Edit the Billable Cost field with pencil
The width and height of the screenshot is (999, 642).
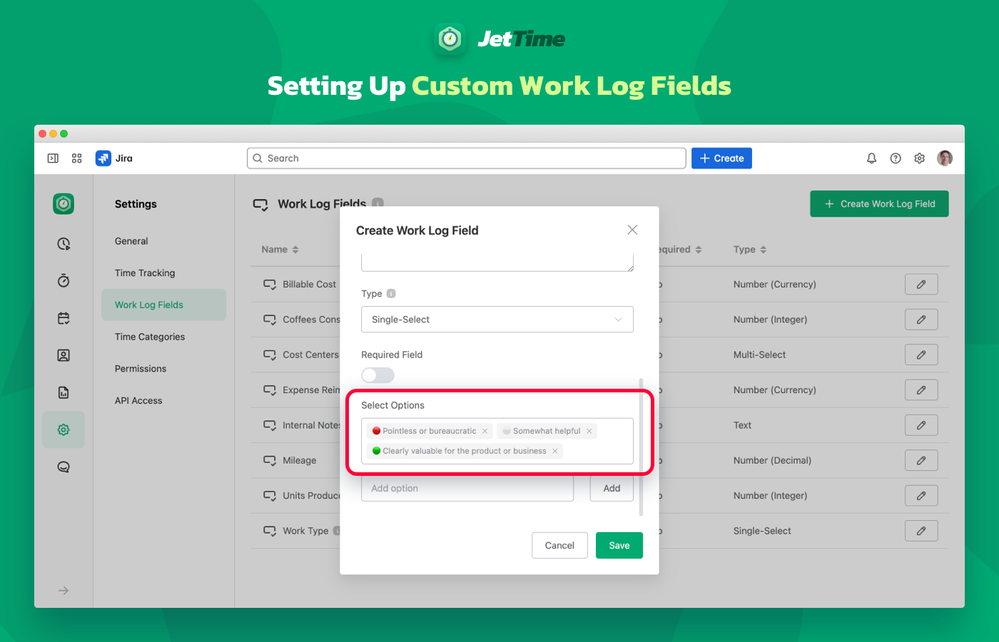point(921,284)
